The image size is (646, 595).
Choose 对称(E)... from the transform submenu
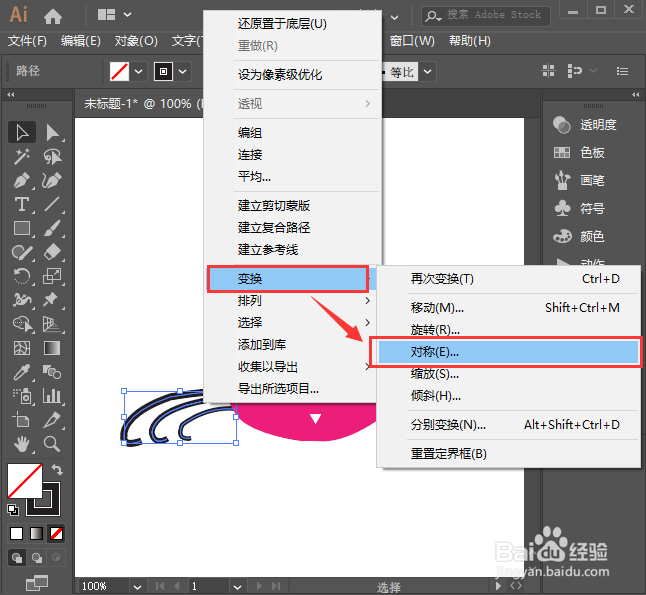[508, 352]
